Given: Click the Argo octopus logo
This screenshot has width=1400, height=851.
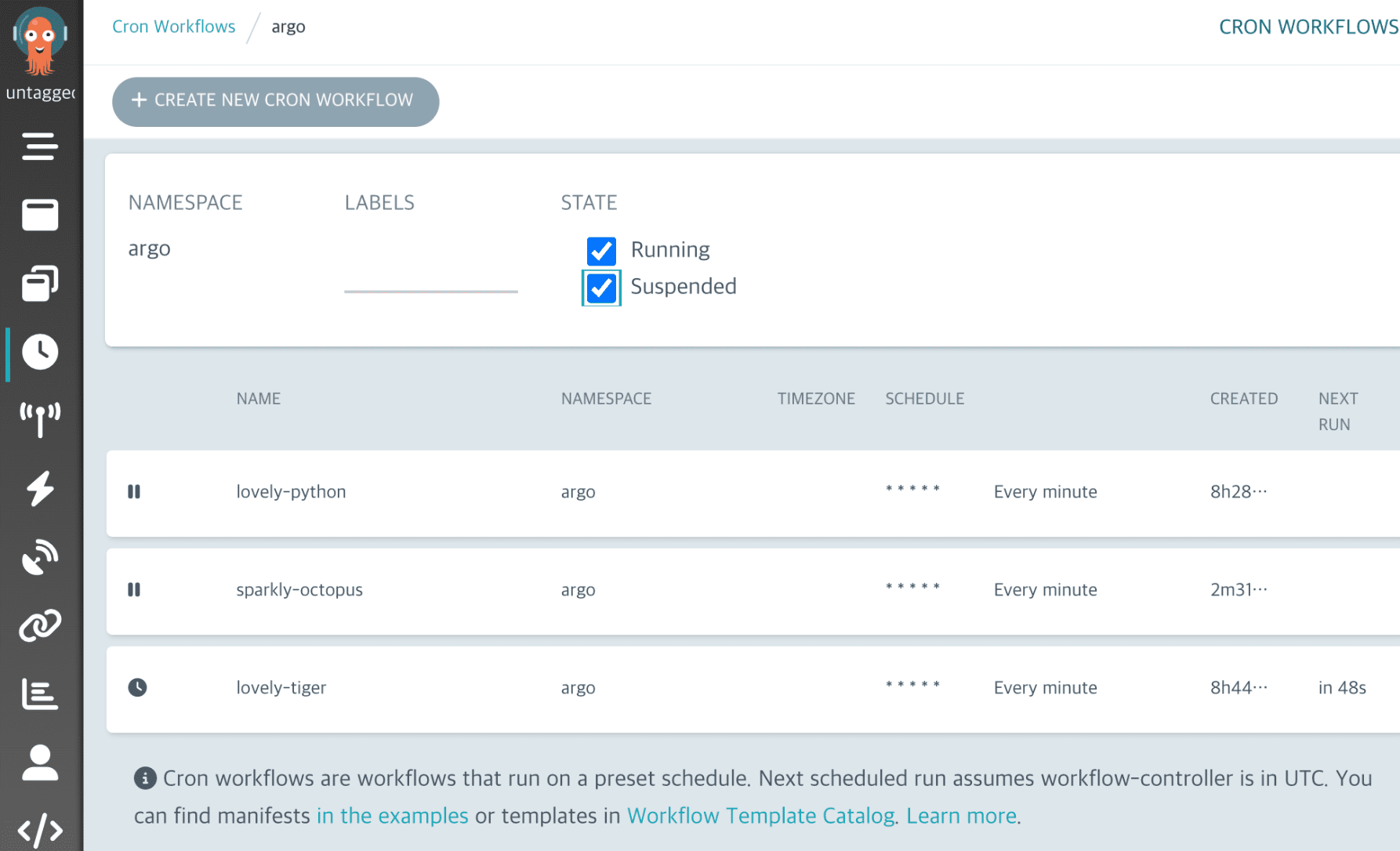Looking at the screenshot, I should pyautogui.click(x=40, y=41).
